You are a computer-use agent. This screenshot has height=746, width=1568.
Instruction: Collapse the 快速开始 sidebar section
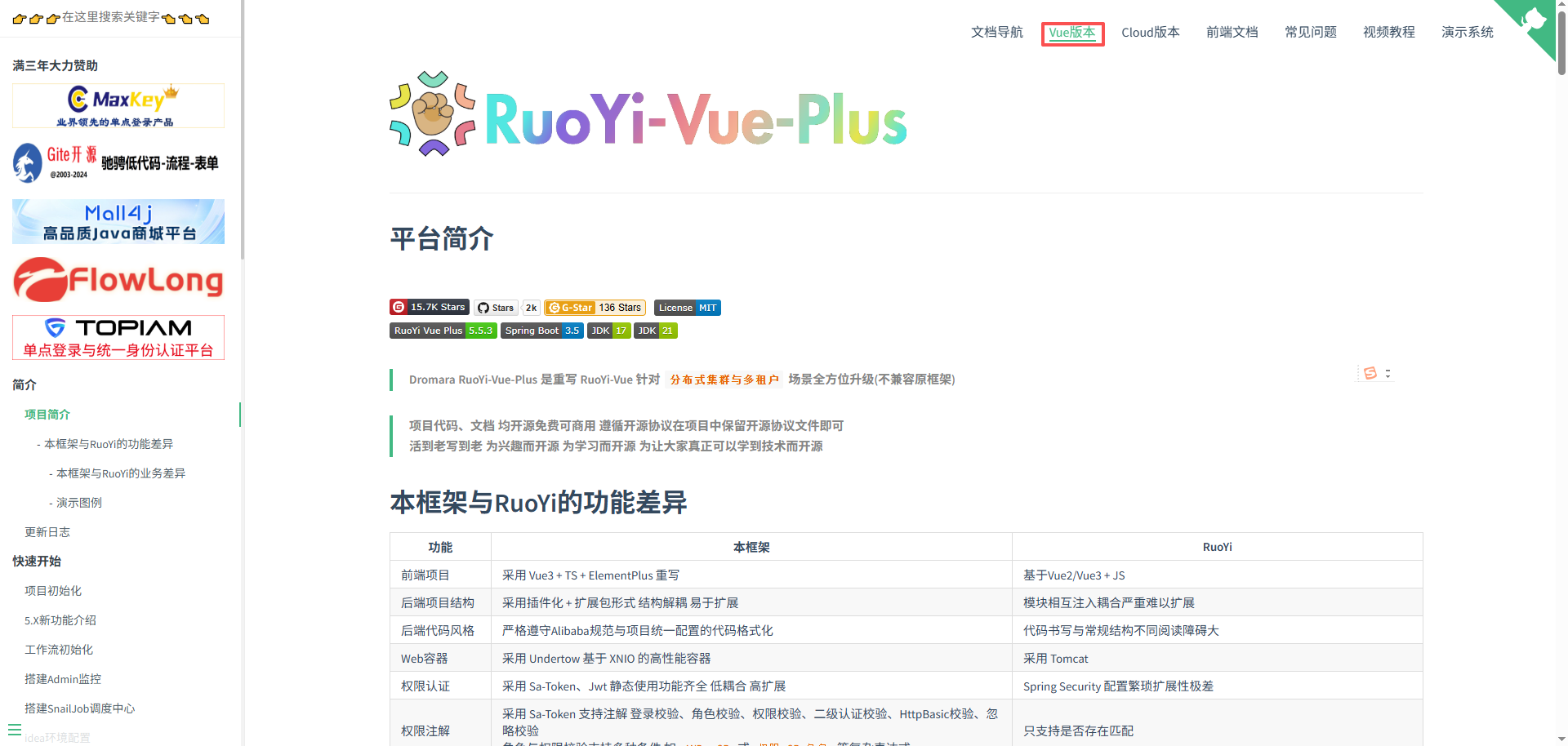pos(37,561)
